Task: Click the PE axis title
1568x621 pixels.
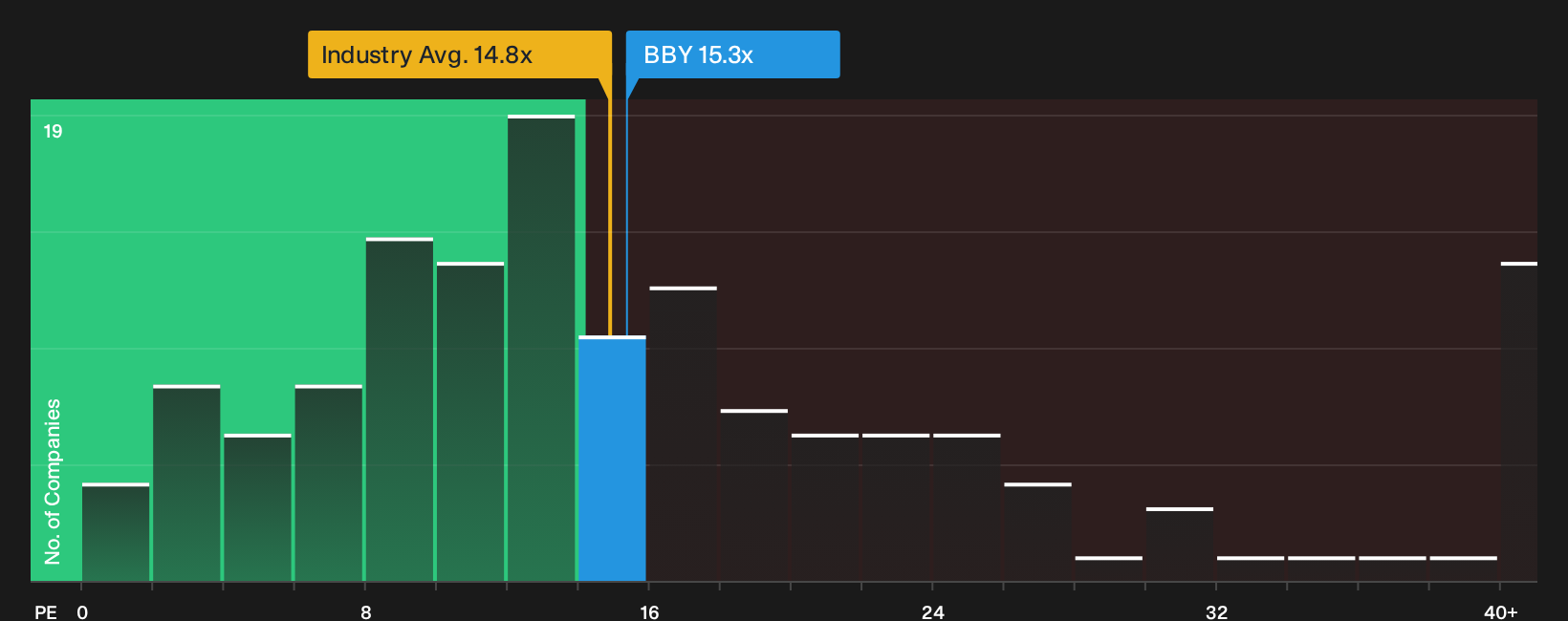Action: coord(46,611)
